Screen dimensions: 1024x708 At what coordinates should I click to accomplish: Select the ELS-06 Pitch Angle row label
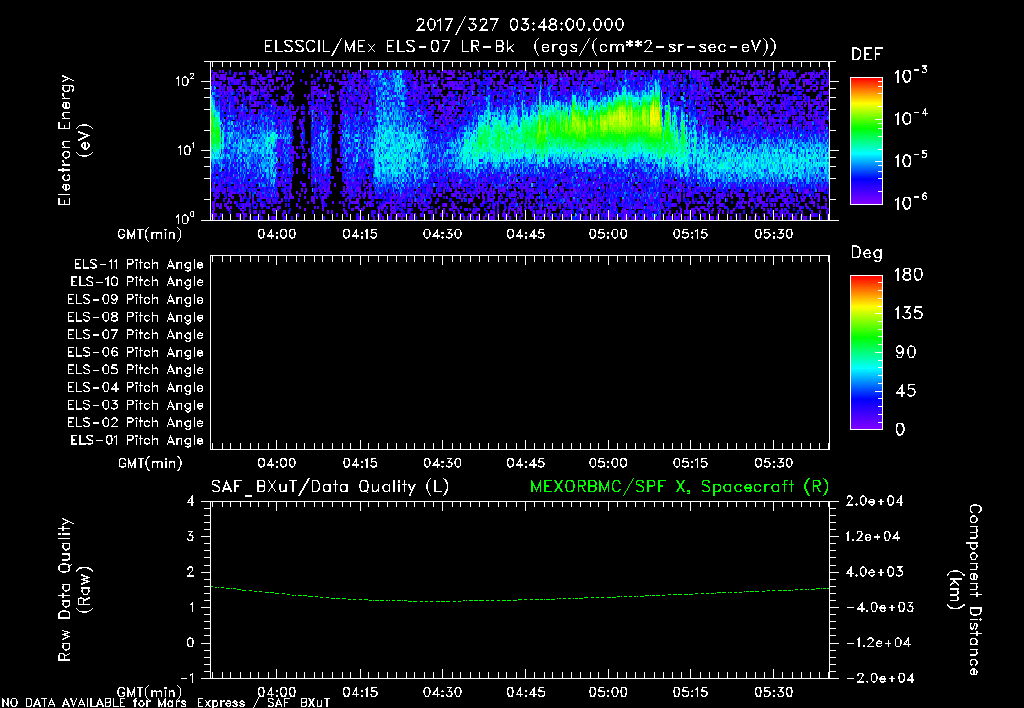(x=136, y=353)
